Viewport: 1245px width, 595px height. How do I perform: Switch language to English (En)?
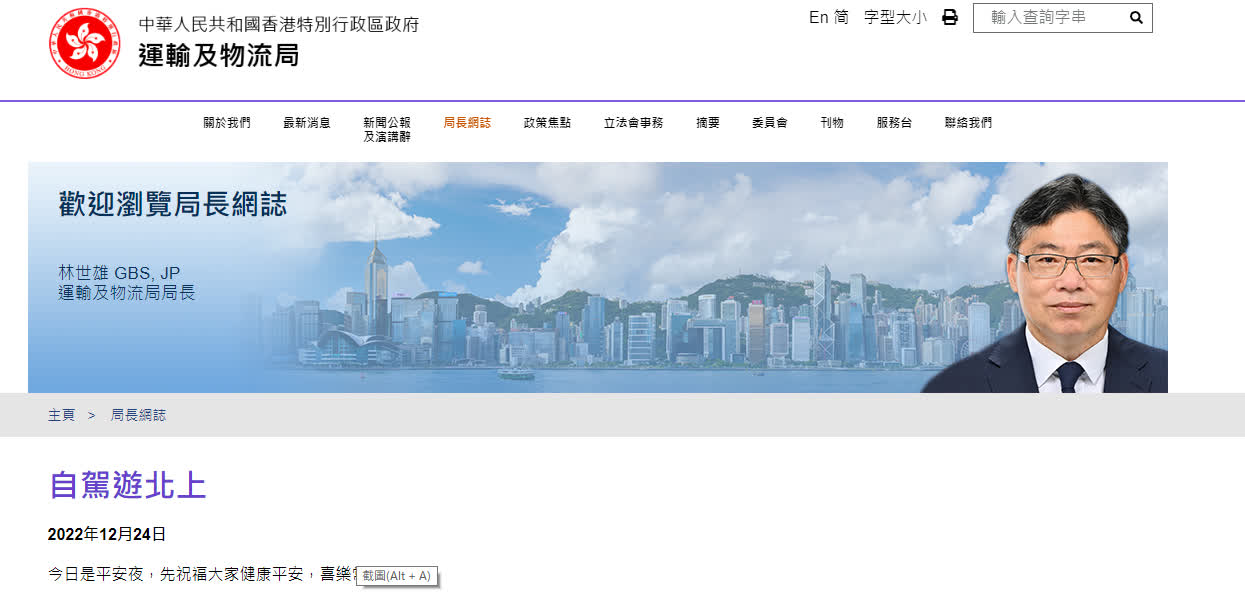tap(818, 17)
